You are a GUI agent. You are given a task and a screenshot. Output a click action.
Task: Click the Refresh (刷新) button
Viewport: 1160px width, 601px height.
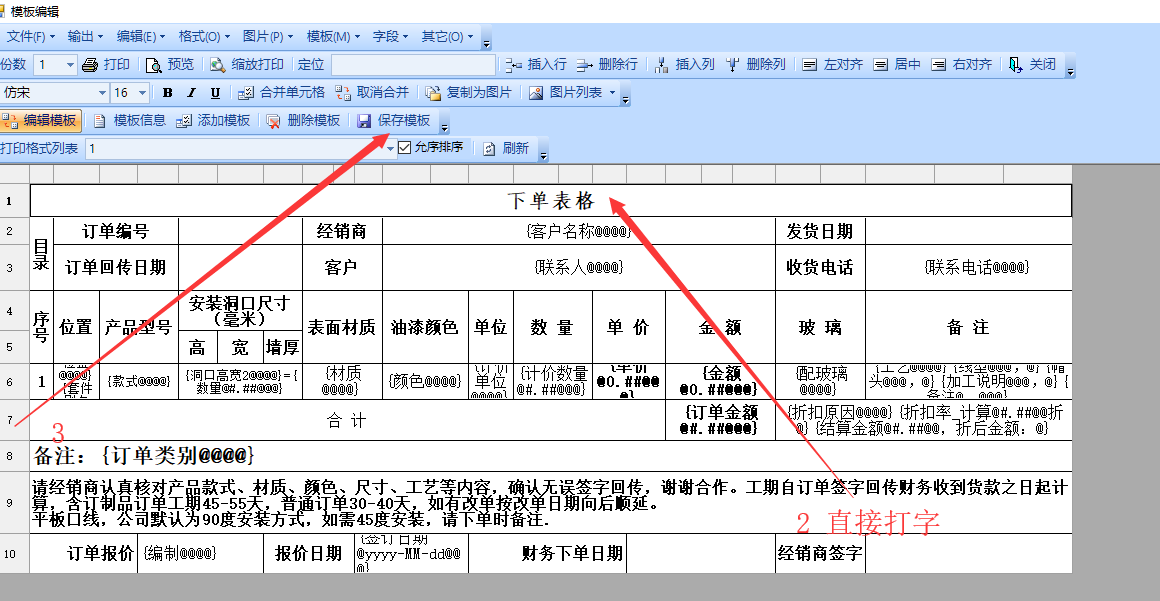[x=506, y=148]
